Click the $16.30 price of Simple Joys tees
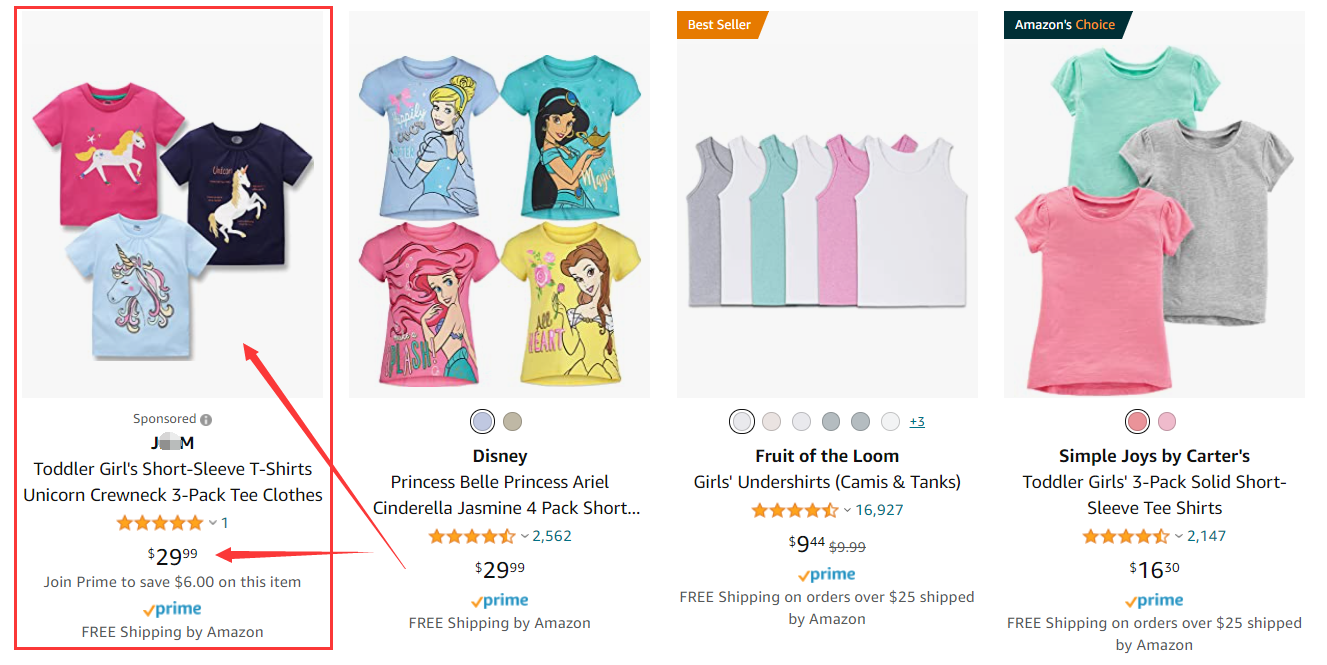This screenshot has height=665, width=1327. pyautogui.click(x=1154, y=569)
